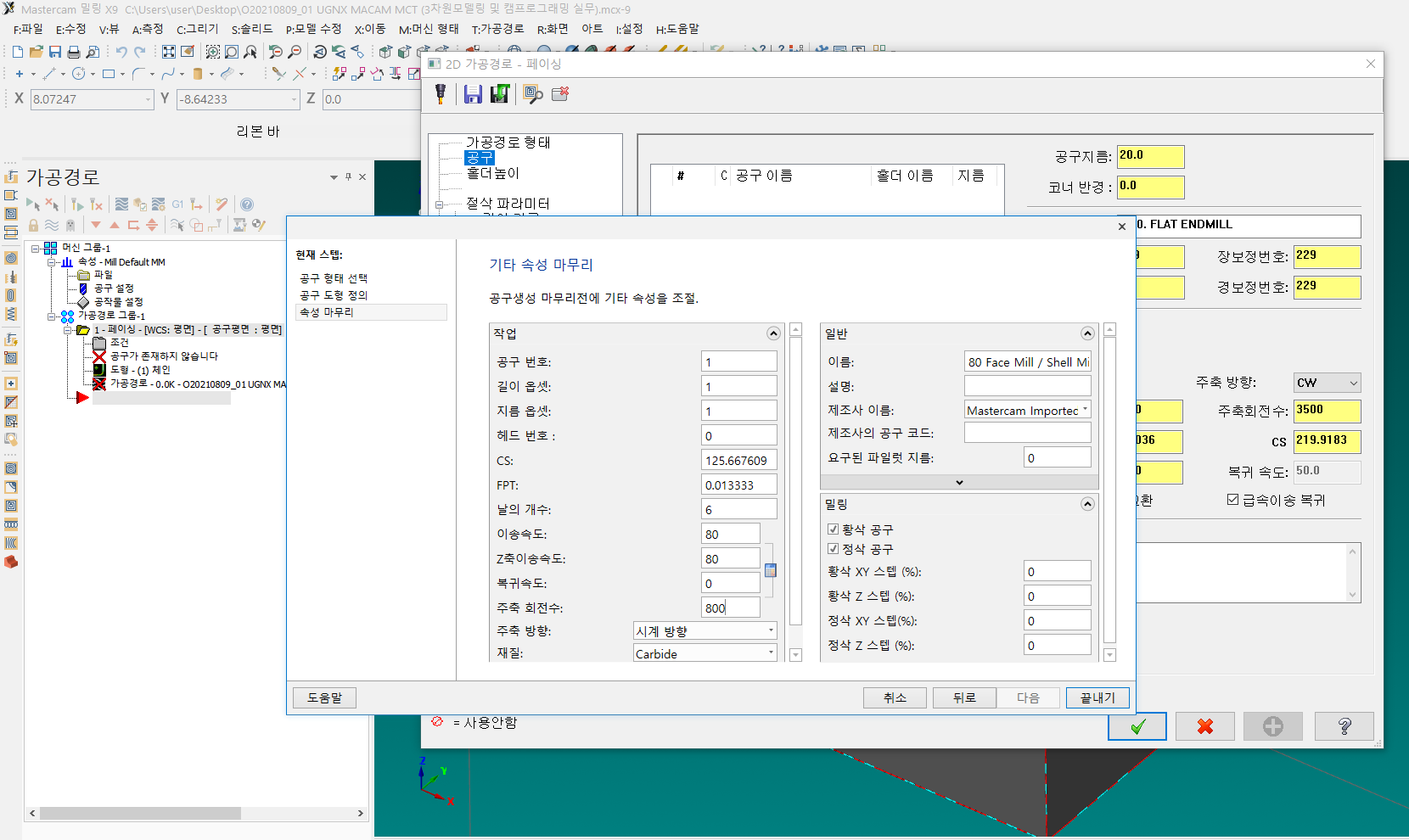
Task: Select 홀더높이 in the dialog tree
Action: click(x=492, y=173)
